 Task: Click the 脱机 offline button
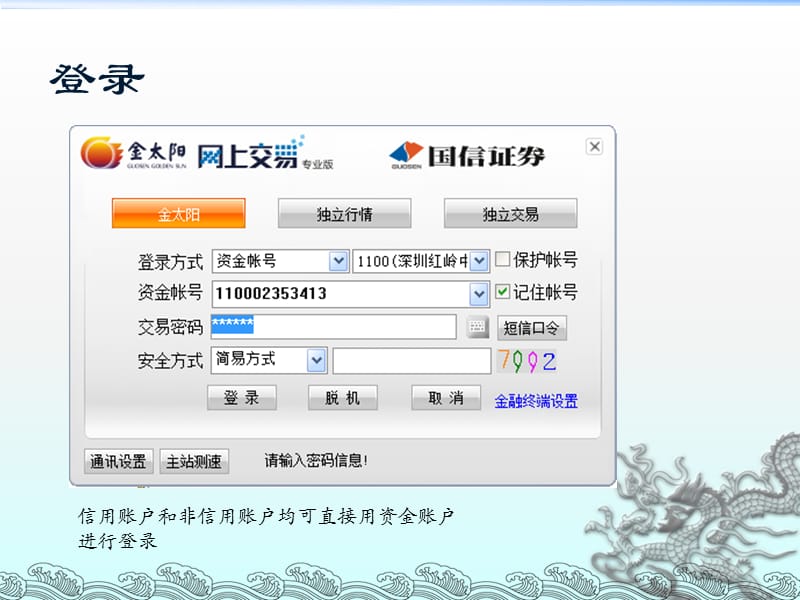point(343,397)
